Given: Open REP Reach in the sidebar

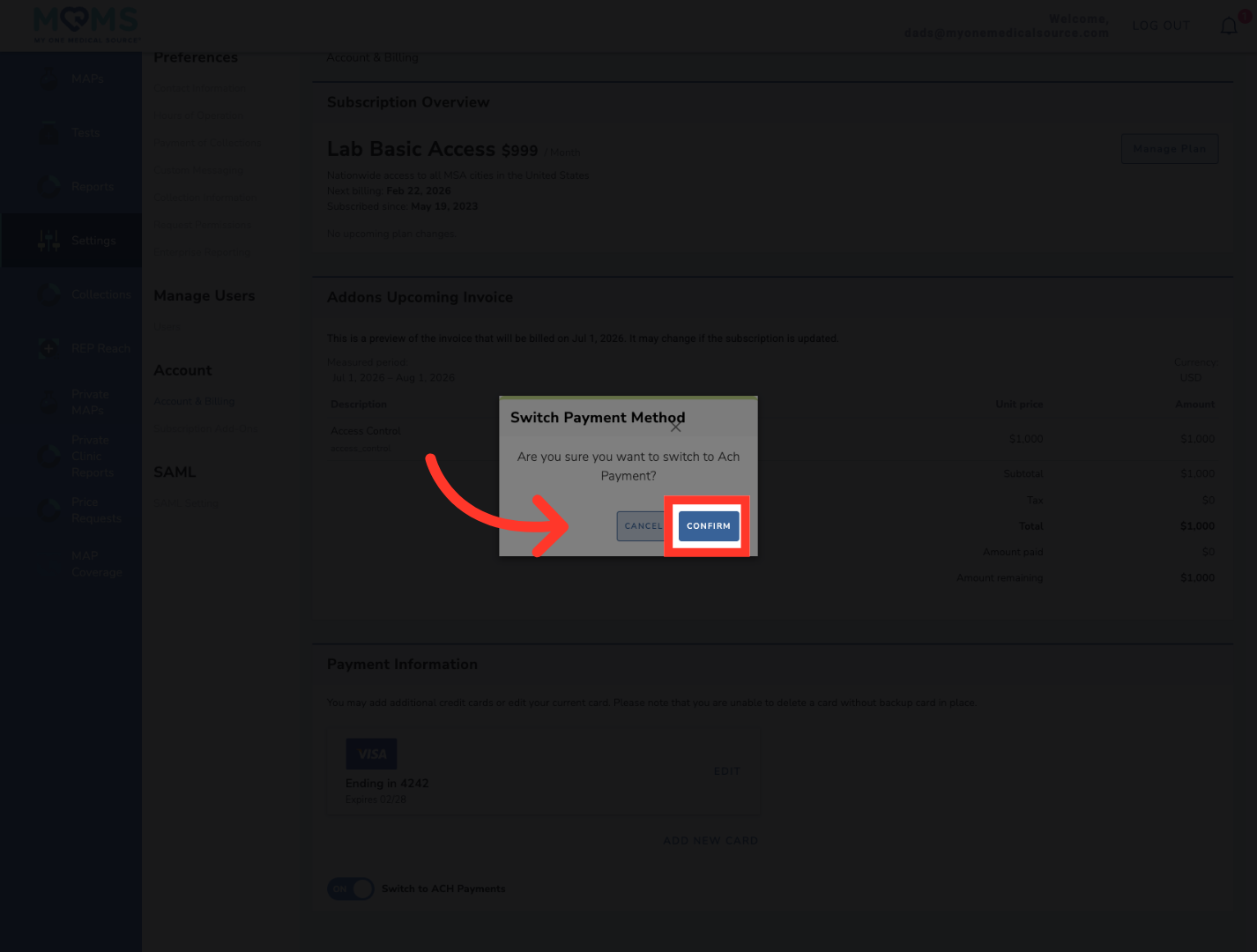Looking at the screenshot, I should (101, 348).
